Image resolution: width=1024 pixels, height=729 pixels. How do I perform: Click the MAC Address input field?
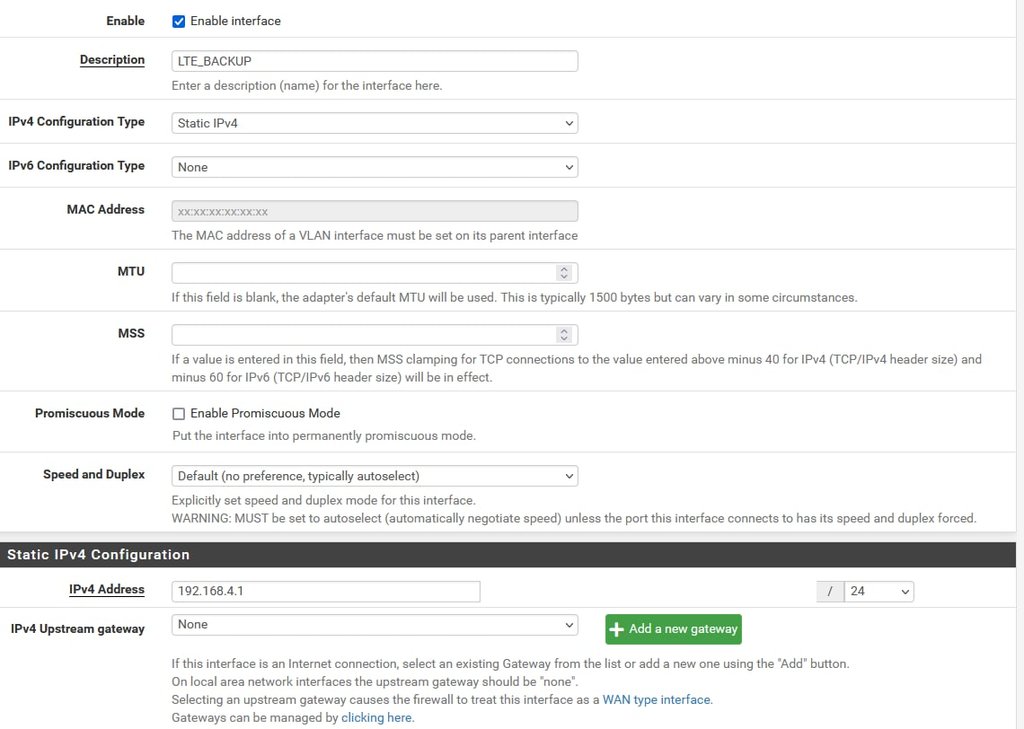coord(374,211)
